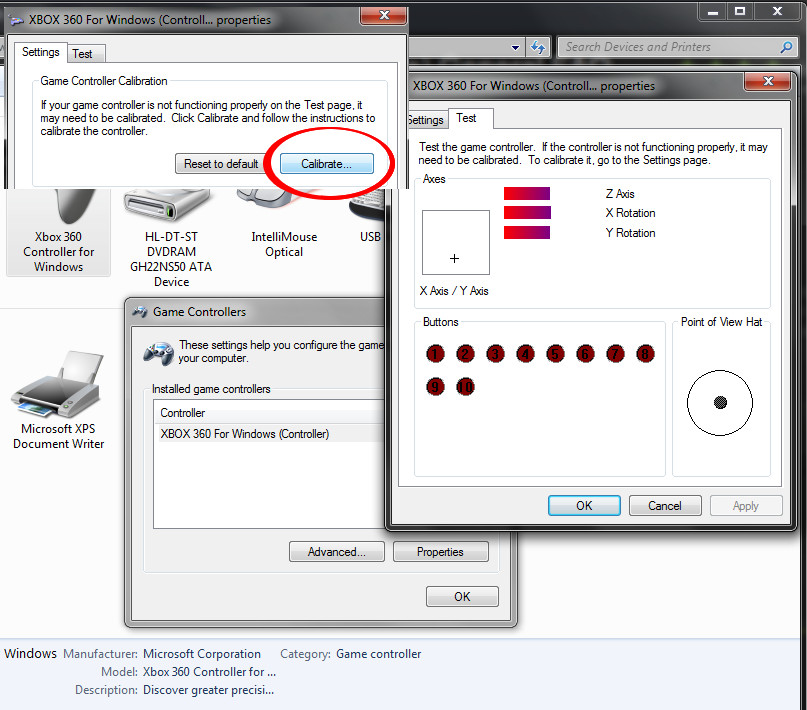Screen dimensions: 807x710
Task: Click Properties in Game Controllers window
Action: (x=440, y=552)
